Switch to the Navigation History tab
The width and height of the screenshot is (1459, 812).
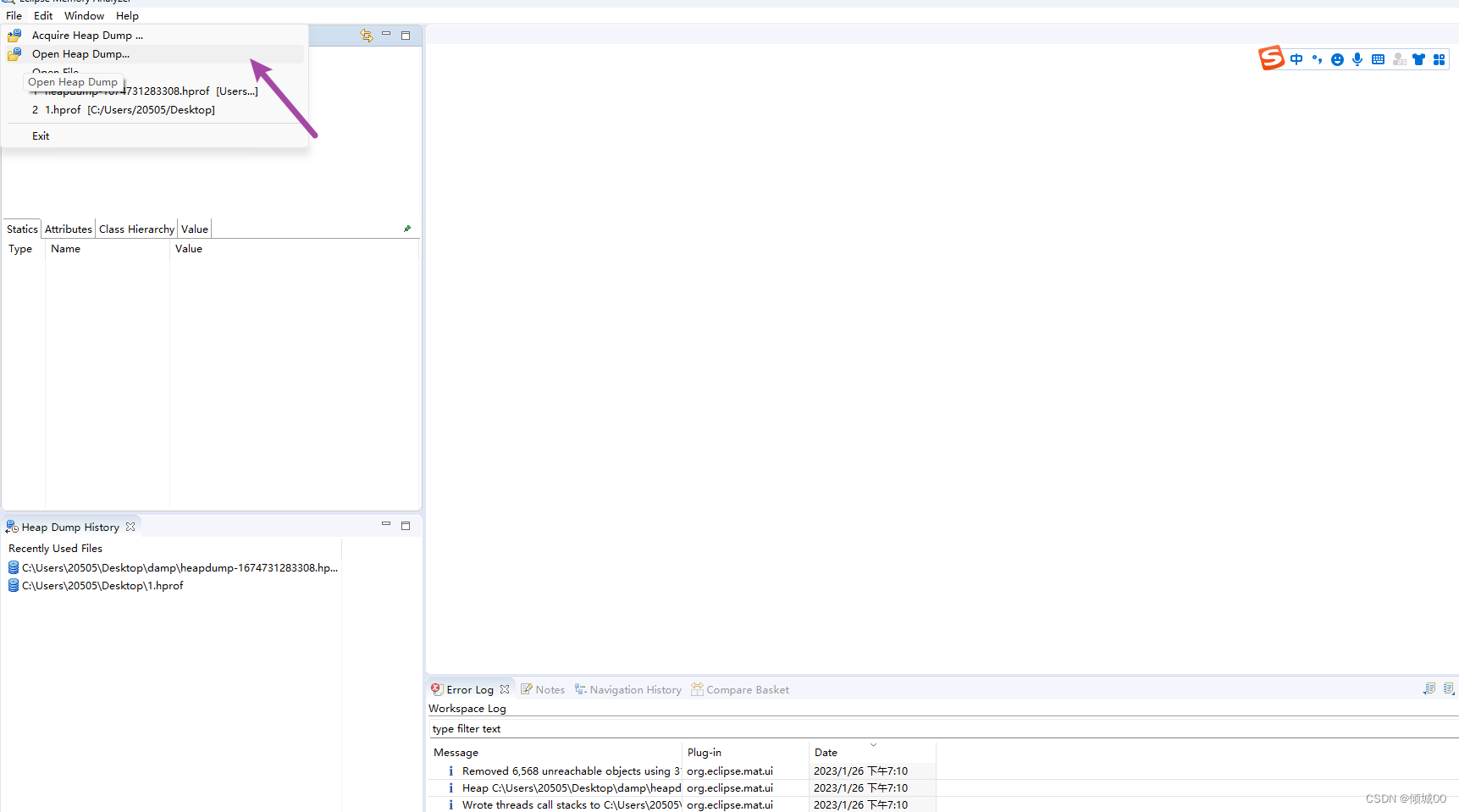click(627, 690)
